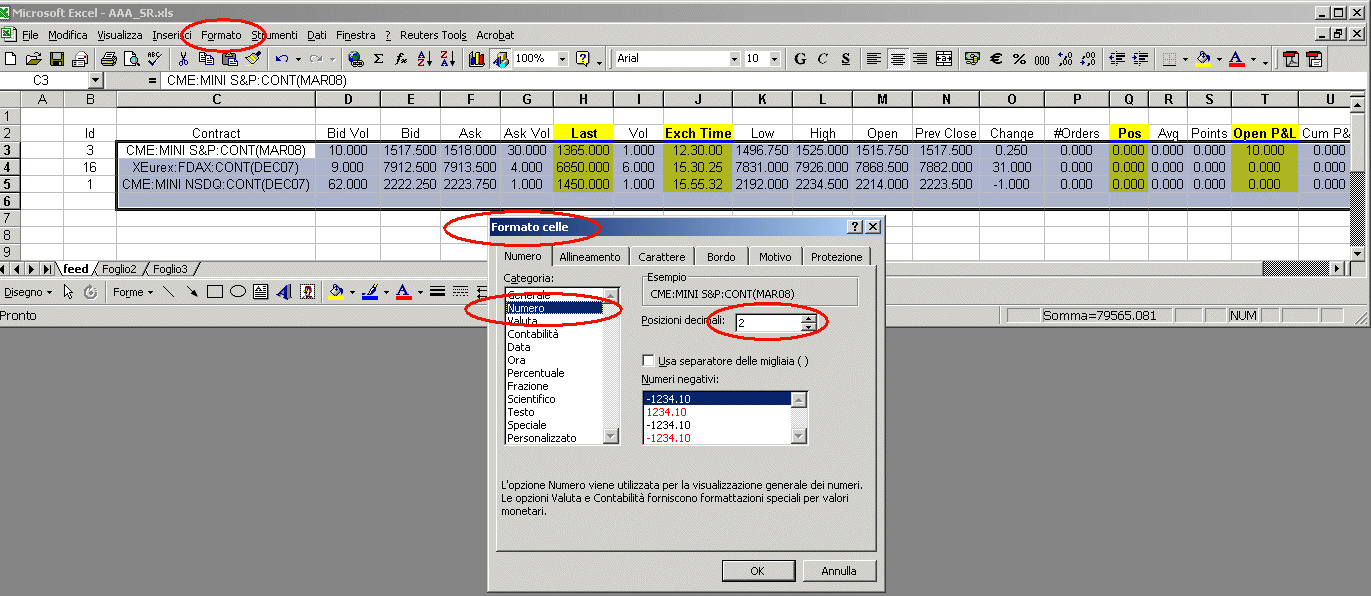Screen dimensions: 1371x596
Task: Open the Formato menu
Action: tap(221, 35)
